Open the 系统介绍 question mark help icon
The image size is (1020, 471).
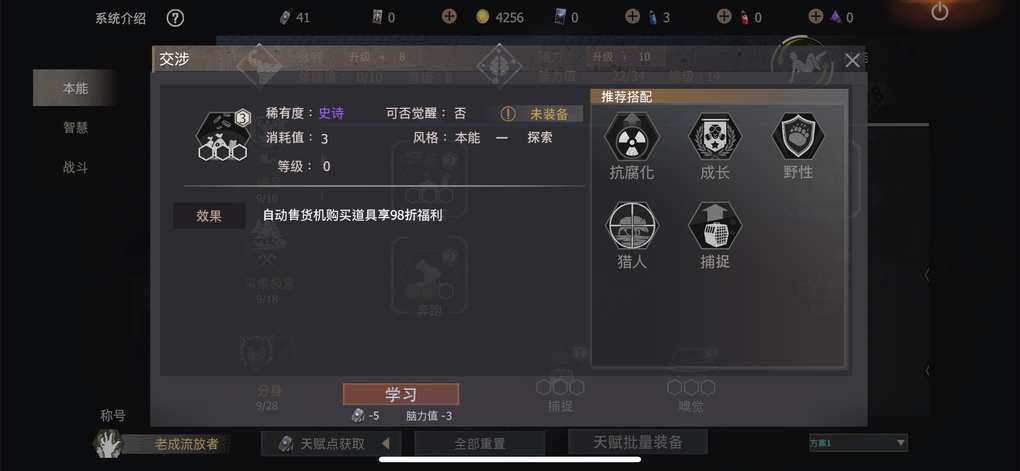point(175,18)
